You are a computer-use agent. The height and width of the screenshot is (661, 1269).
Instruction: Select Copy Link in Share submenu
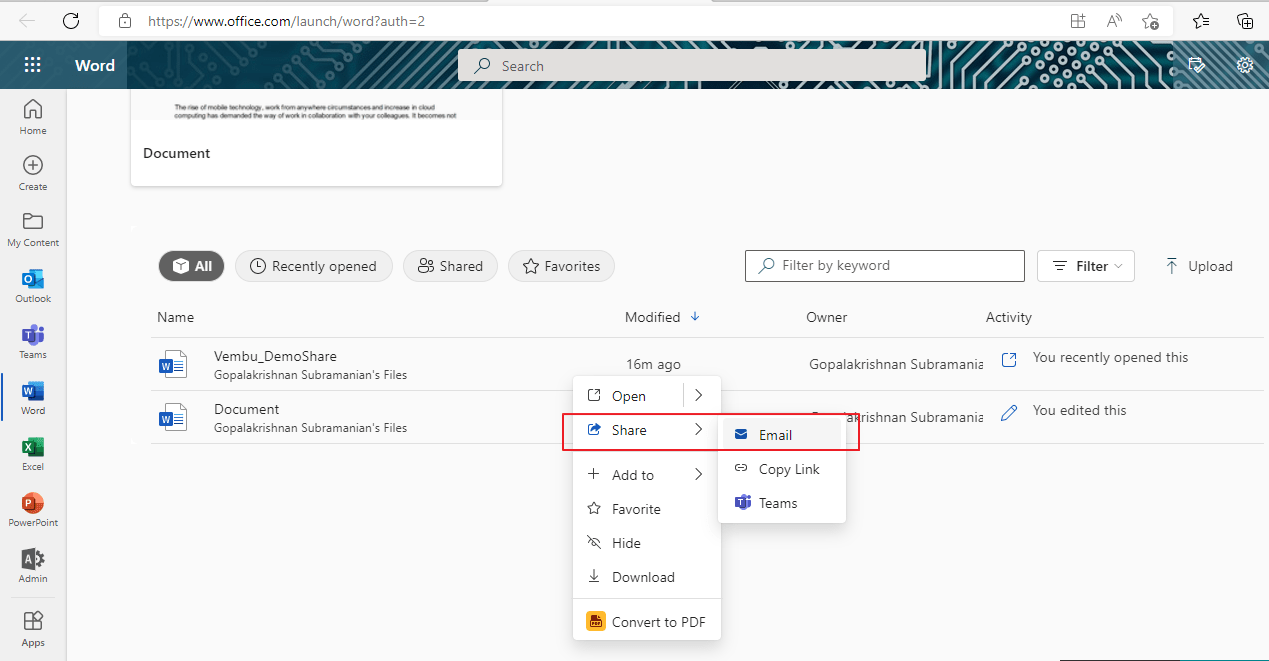click(782, 469)
